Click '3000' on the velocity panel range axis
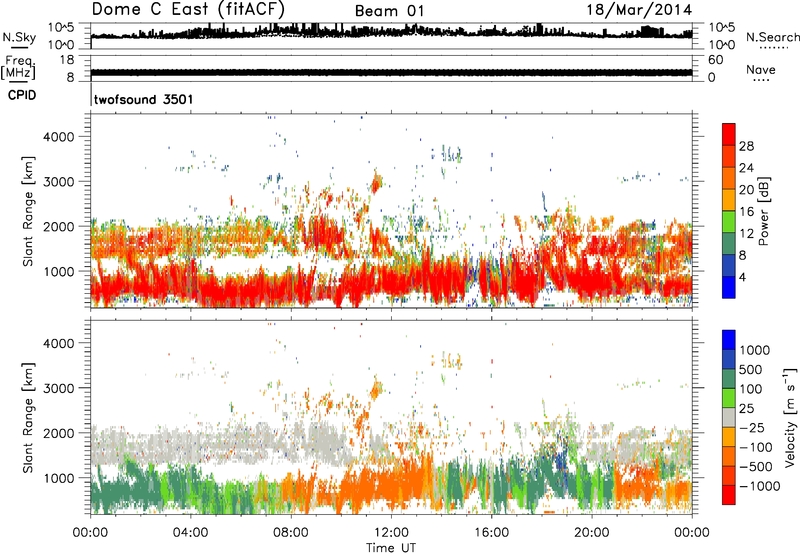 [59, 388]
